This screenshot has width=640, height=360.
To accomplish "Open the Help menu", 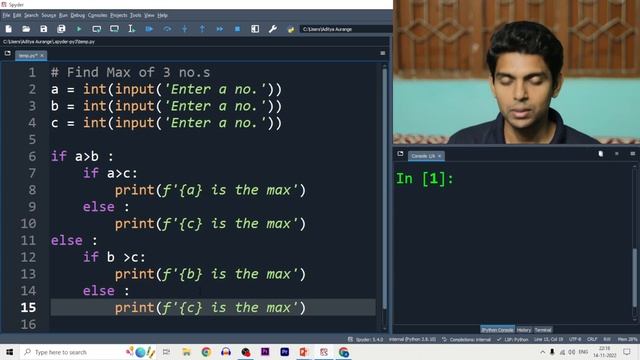I will coord(162,16).
